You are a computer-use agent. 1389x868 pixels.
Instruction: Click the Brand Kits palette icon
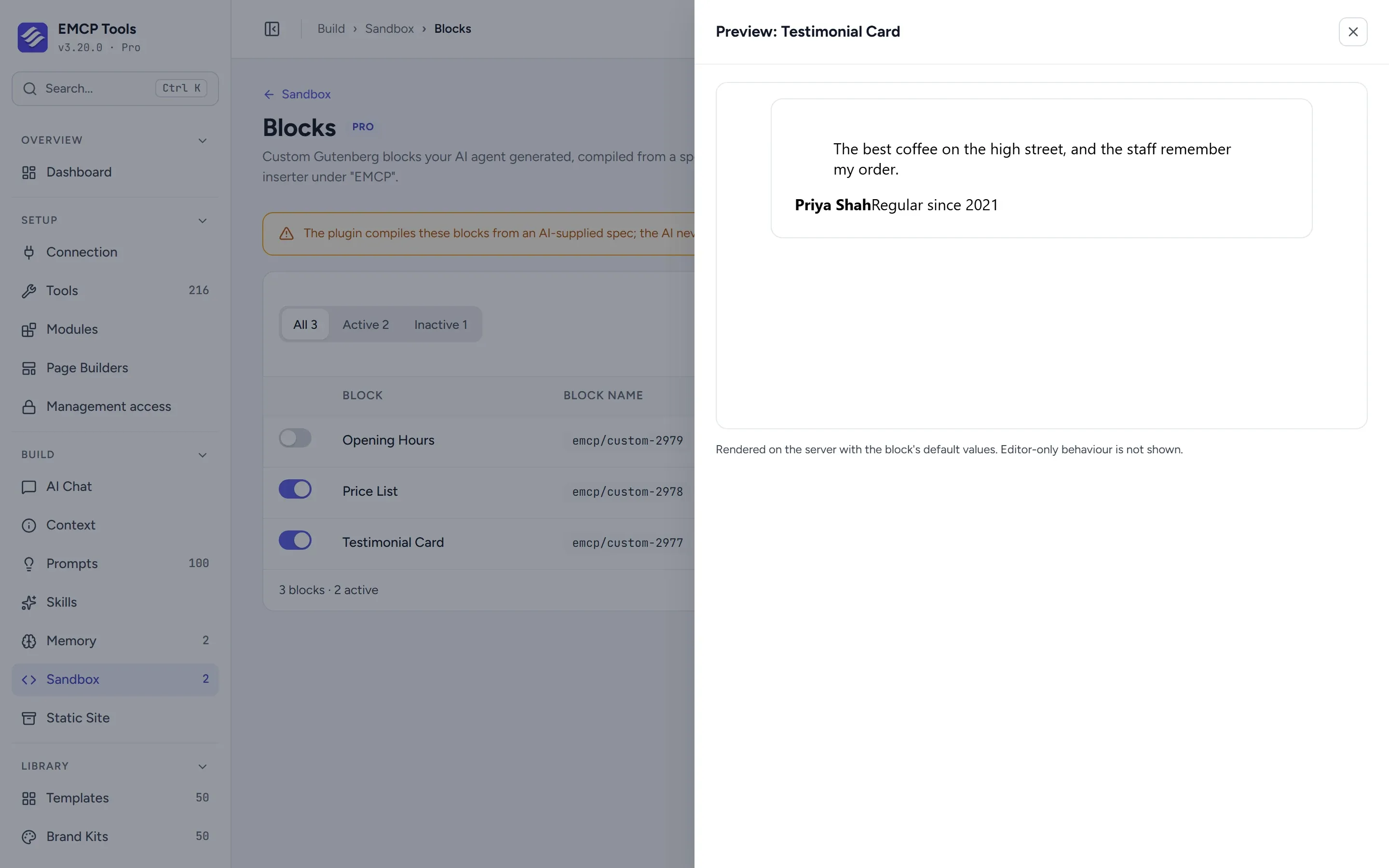click(29, 837)
